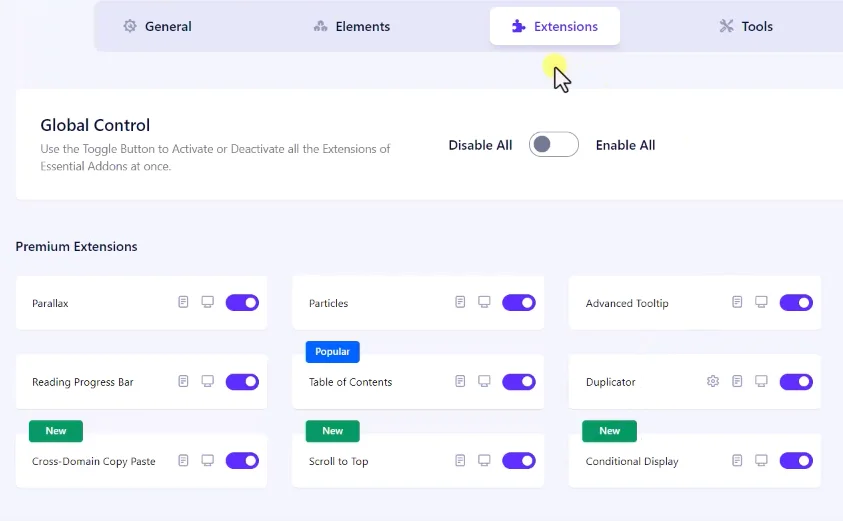The image size is (843, 521).
Task: Switch to the Elements tab
Action: coord(352,26)
